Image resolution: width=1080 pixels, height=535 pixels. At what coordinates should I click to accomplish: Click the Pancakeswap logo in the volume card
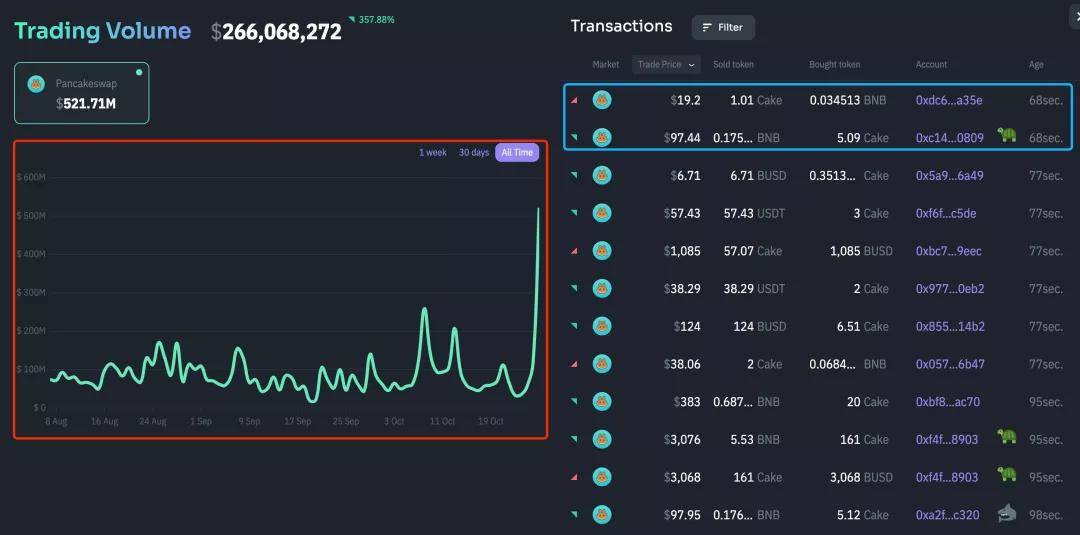click(37, 84)
